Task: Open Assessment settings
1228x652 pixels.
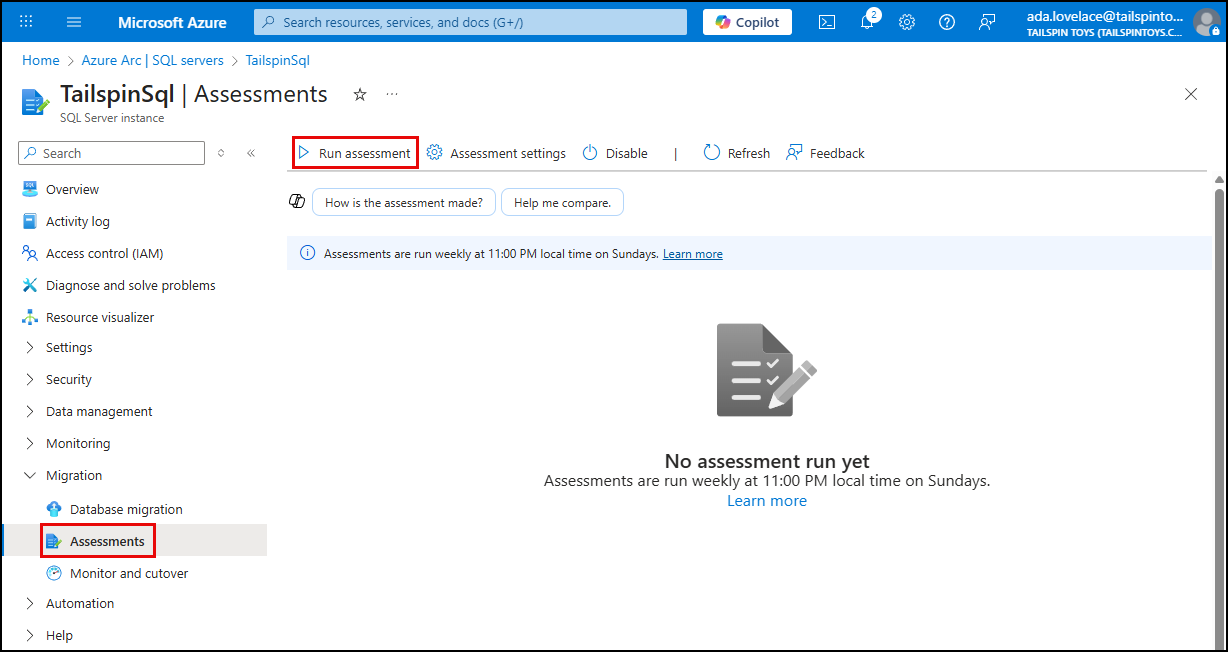Action: click(496, 152)
